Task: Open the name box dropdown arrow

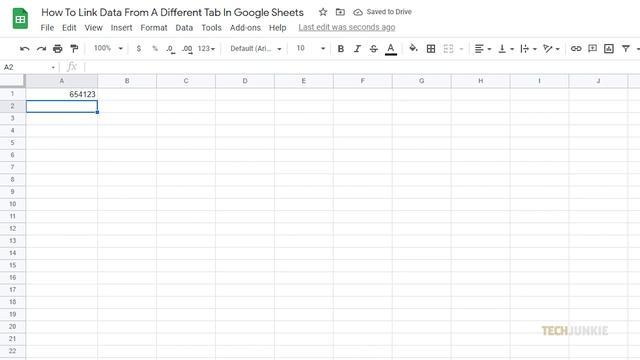Action: coord(53,67)
